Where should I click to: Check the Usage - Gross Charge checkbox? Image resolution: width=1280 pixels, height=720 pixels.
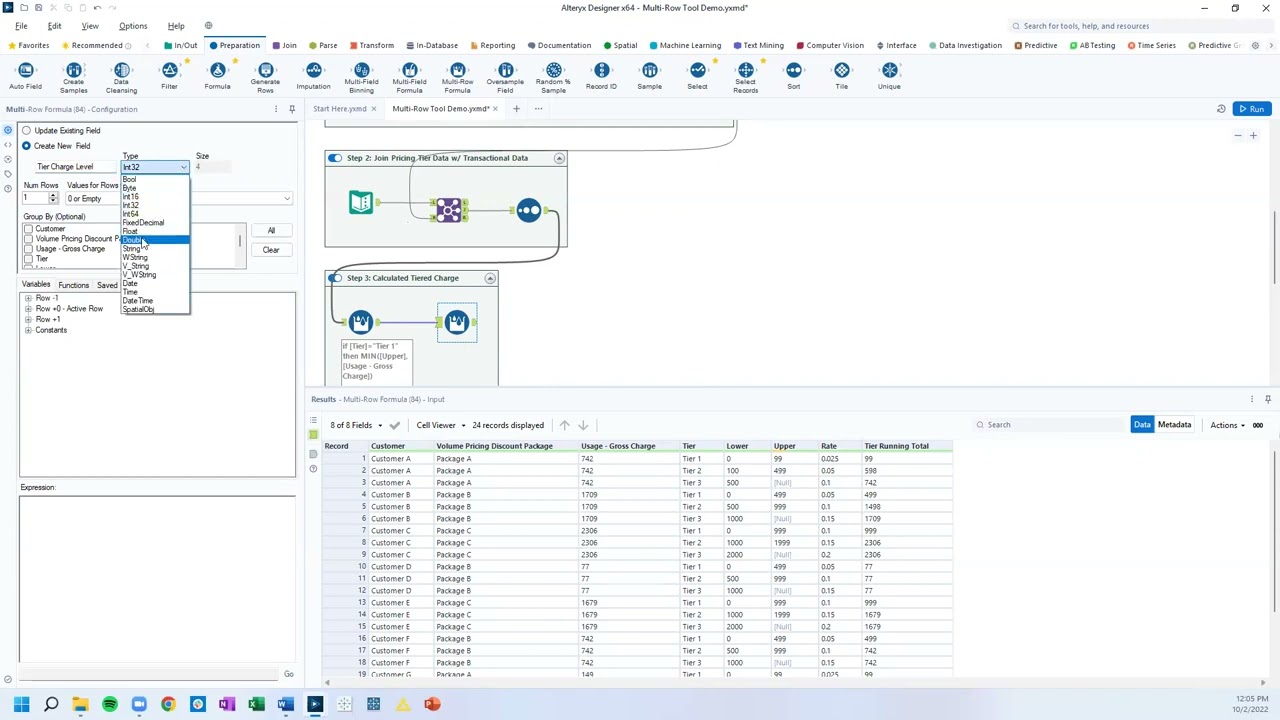[28, 249]
